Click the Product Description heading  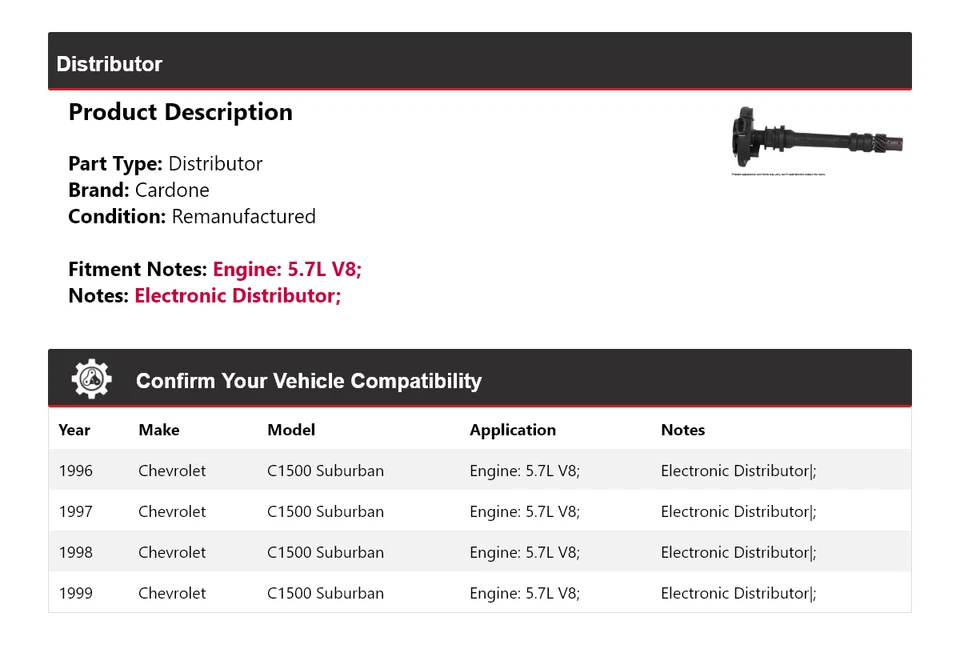(x=180, y=112)
